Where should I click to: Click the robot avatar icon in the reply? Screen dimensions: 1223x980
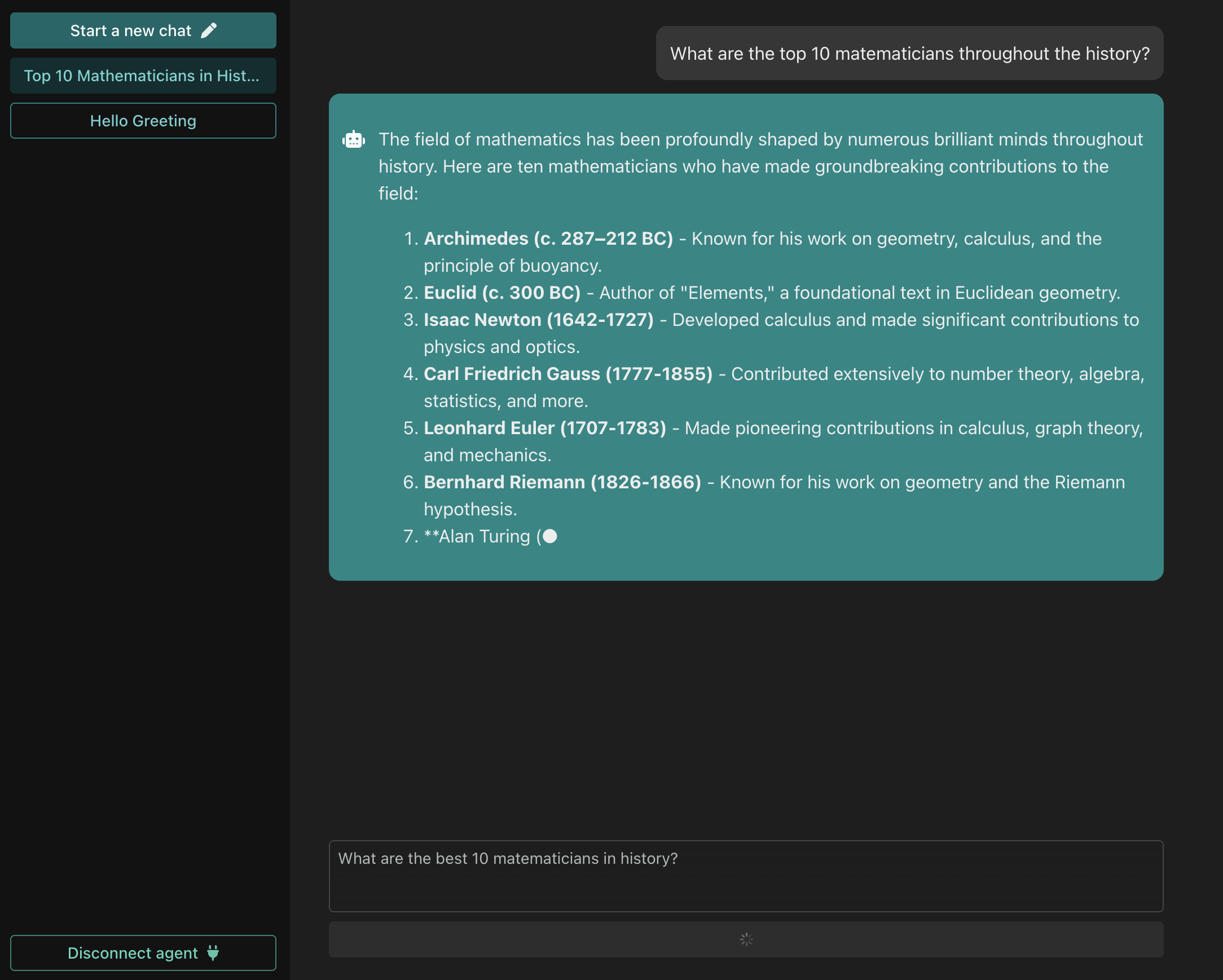click(x=353, y=139)
